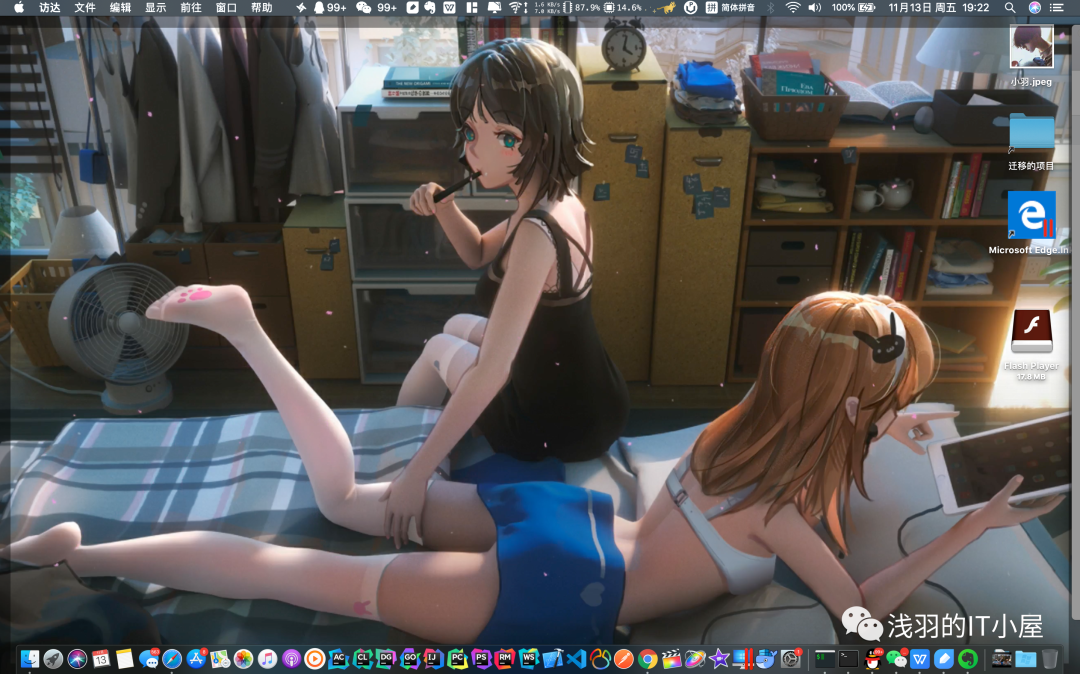Open Launchpad rocket icon in the Dock

coord(53,659)
